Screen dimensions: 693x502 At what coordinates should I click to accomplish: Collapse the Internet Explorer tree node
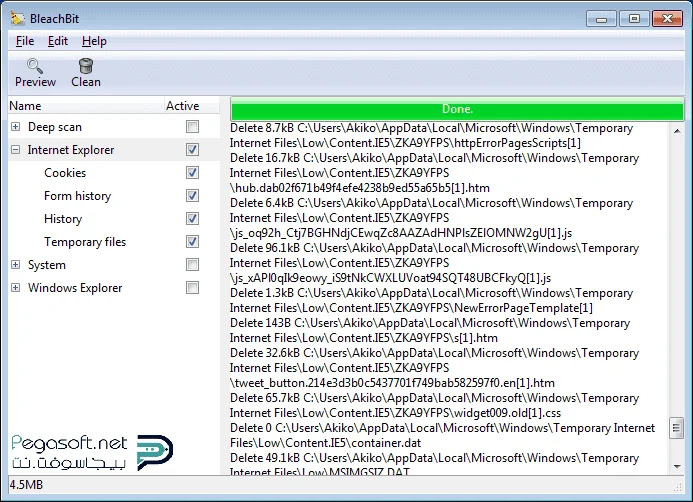pyautogui.click(x=15, y=150)
